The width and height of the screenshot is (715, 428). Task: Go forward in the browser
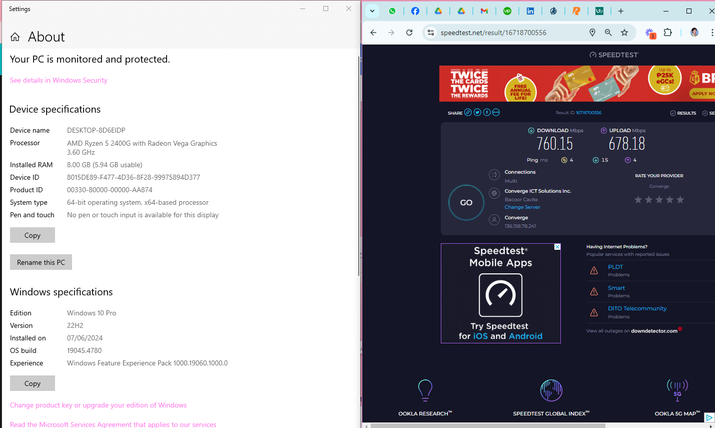391,32
